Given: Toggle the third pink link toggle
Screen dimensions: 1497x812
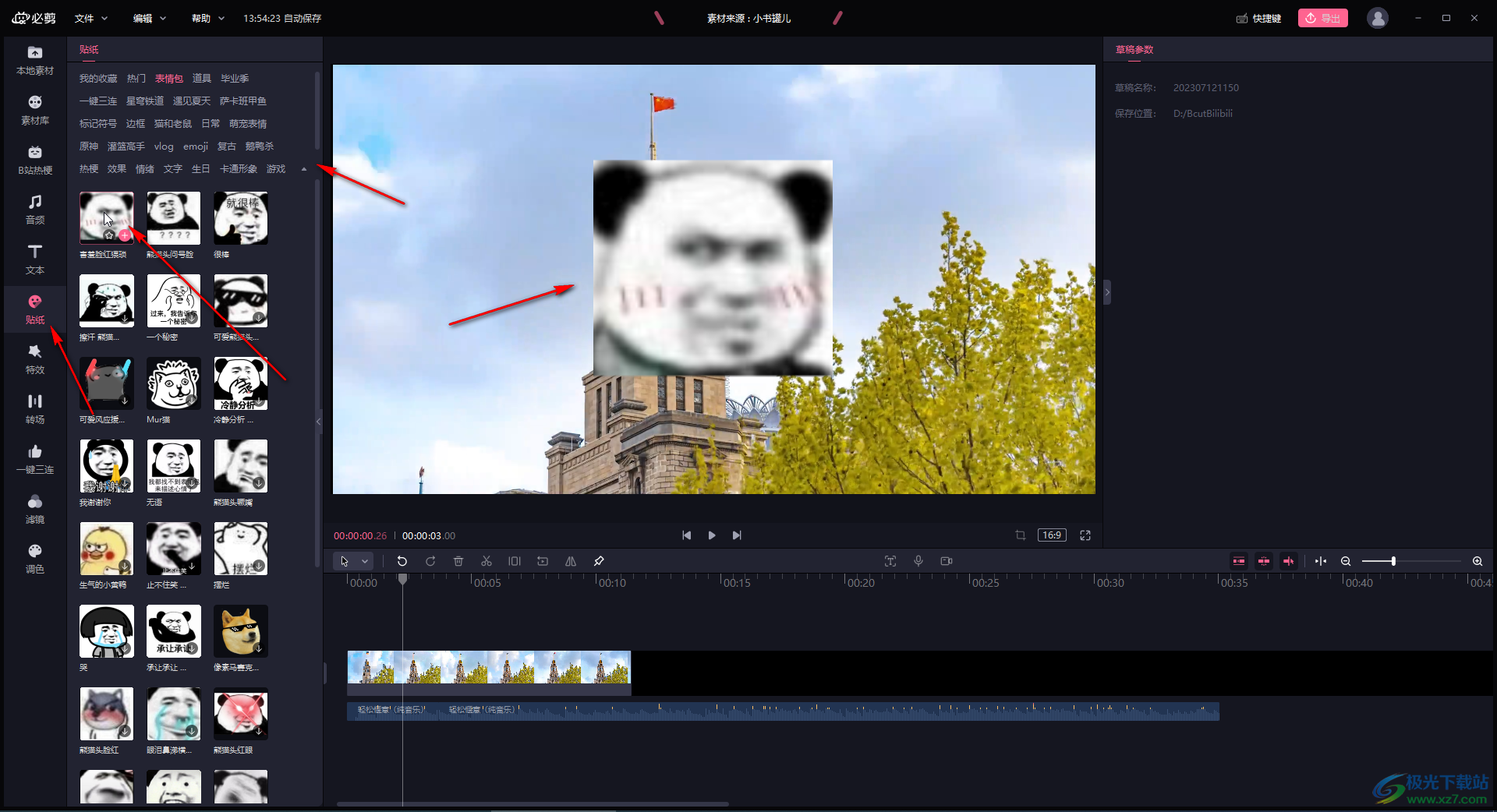Looking at the screenshot, I should [1289, 561].
